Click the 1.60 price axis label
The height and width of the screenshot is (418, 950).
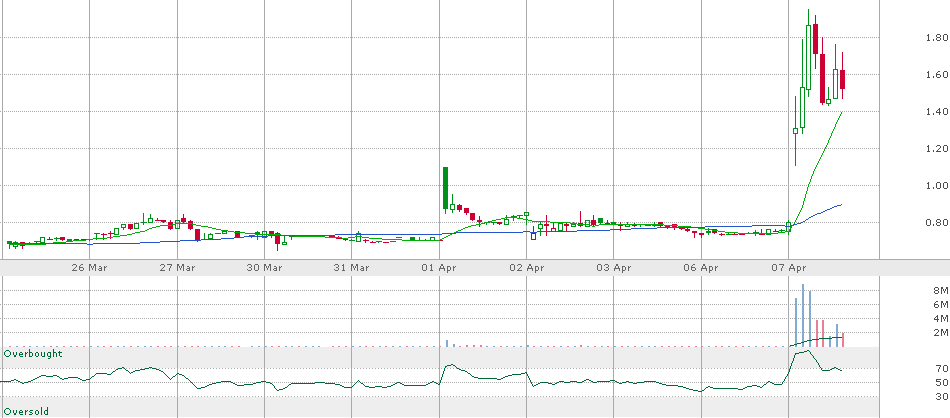[x=937, y=75]
